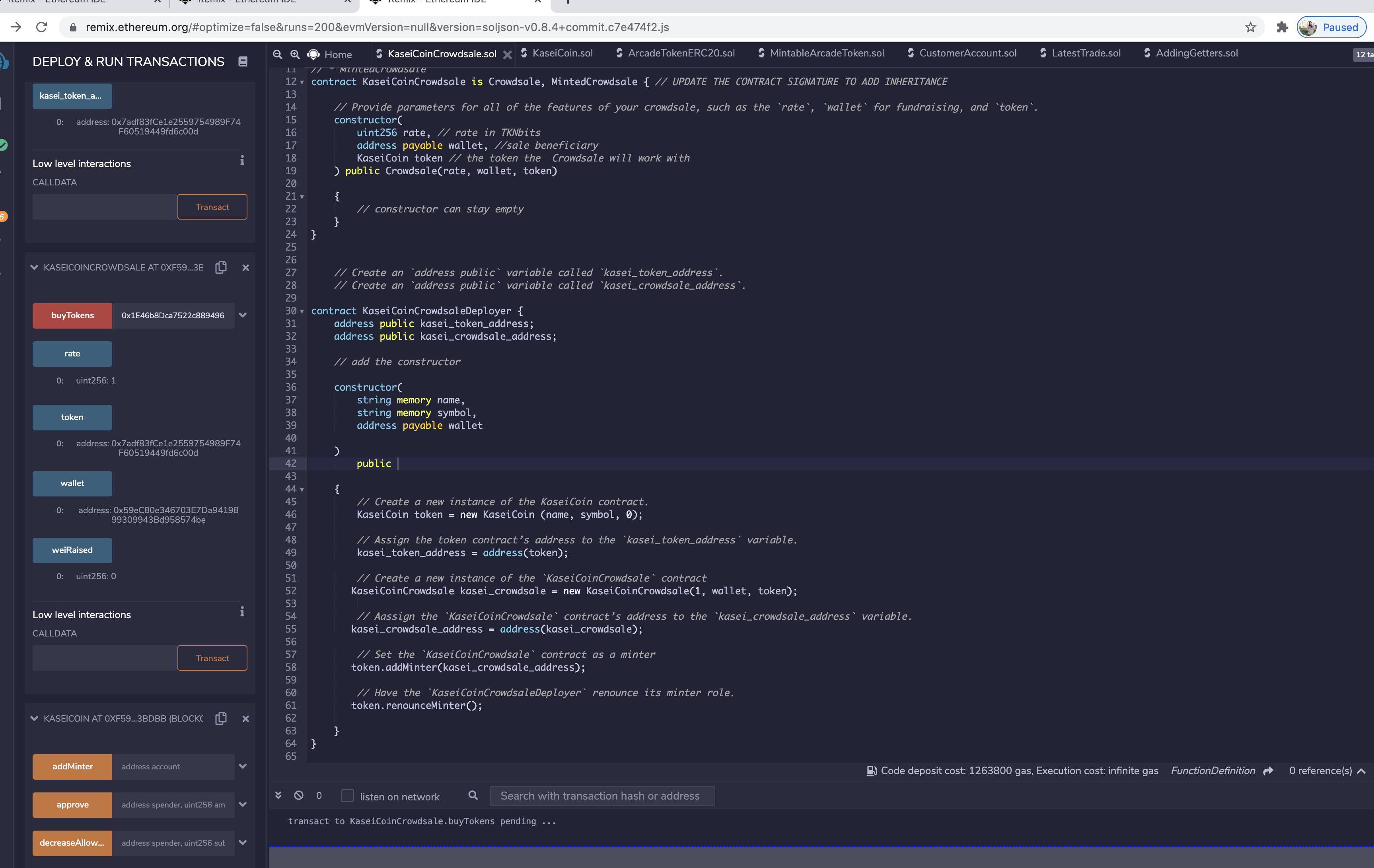Viewport: 1374px width, 868px height.
Task: Edit the buyTokens address input
Action: point(173,315)
